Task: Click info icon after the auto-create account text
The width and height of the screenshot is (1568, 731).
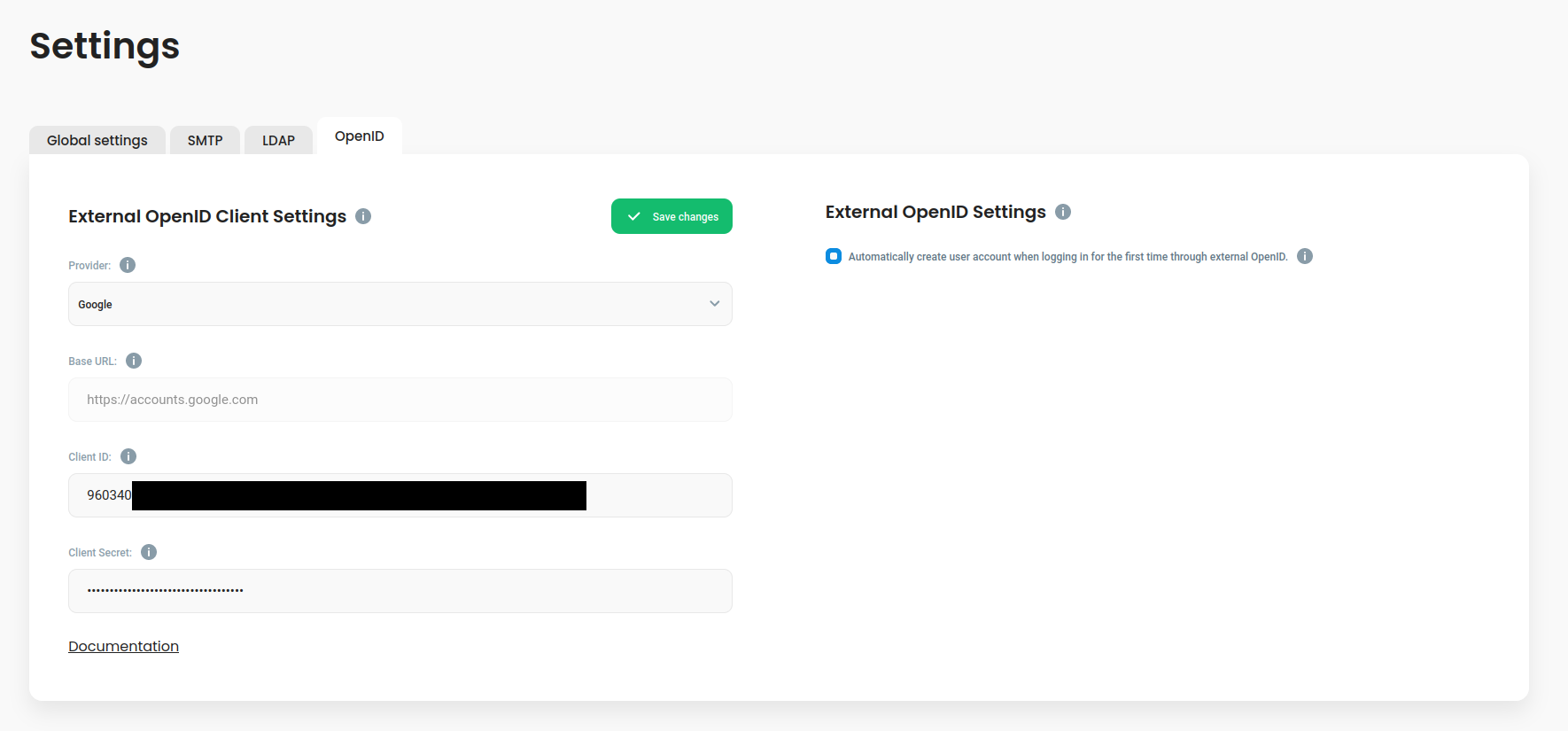Action: (x=1305, y=256)
